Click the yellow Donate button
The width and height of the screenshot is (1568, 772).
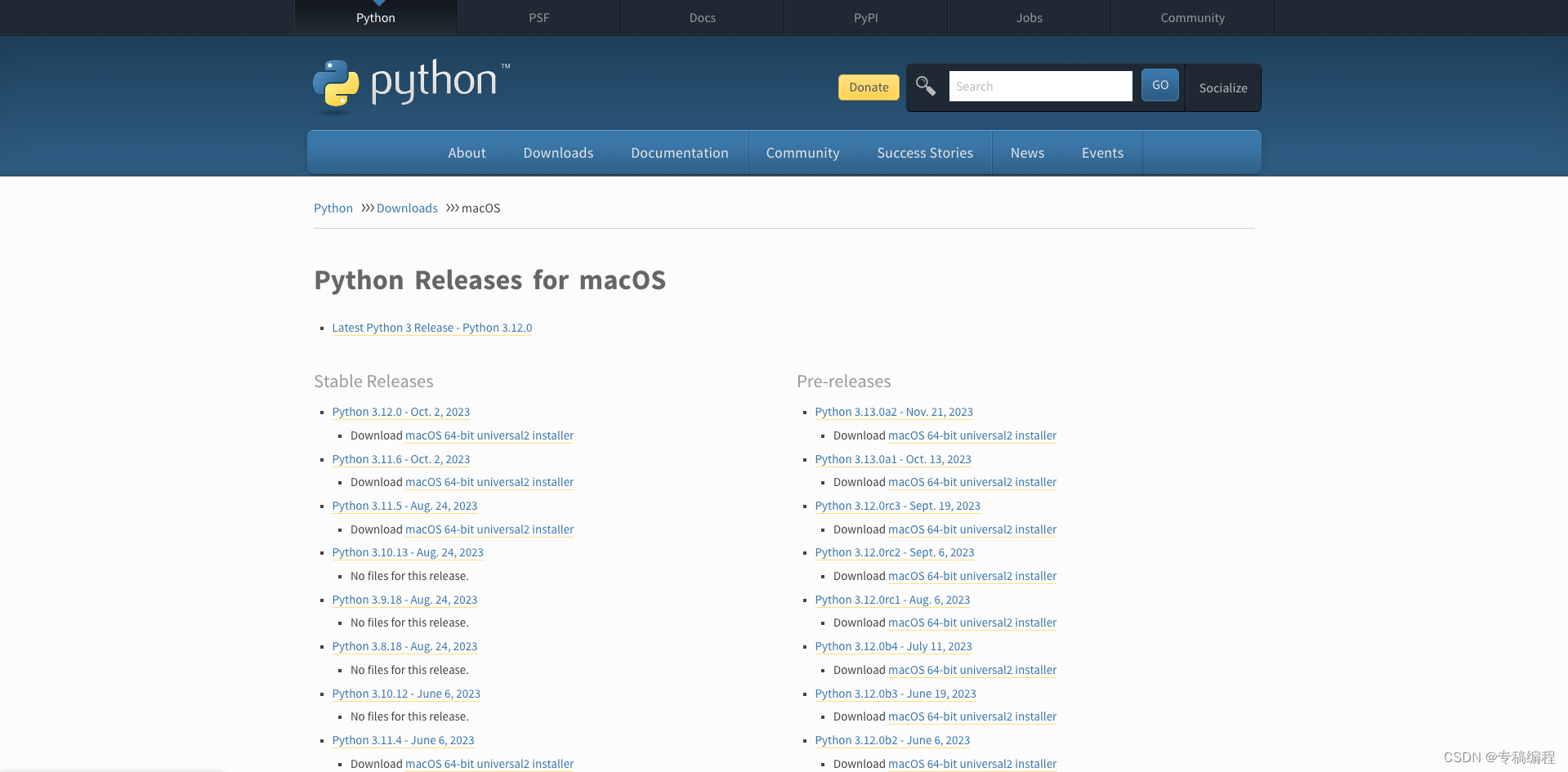[x=869, y=87]
